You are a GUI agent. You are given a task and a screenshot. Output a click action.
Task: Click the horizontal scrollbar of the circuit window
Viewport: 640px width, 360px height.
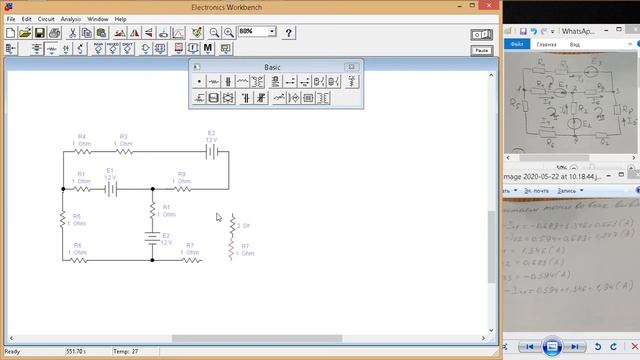coord(257,338)
